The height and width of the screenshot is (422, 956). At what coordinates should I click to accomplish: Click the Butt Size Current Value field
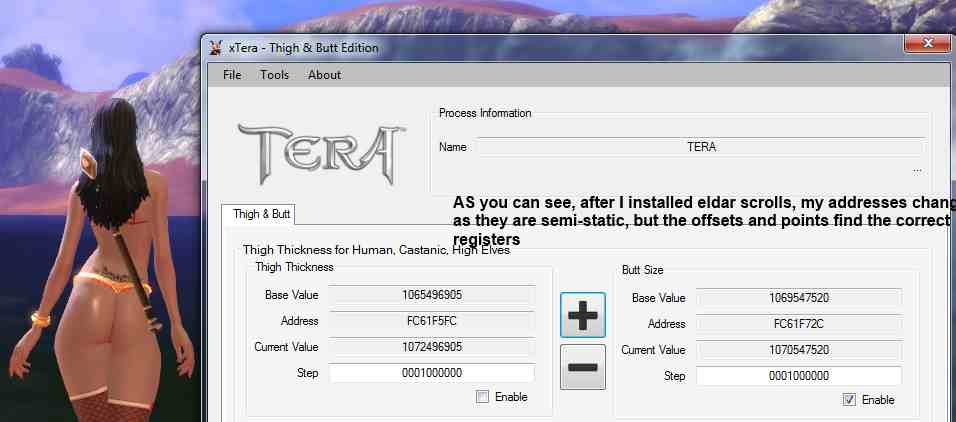tap(799, 350)
